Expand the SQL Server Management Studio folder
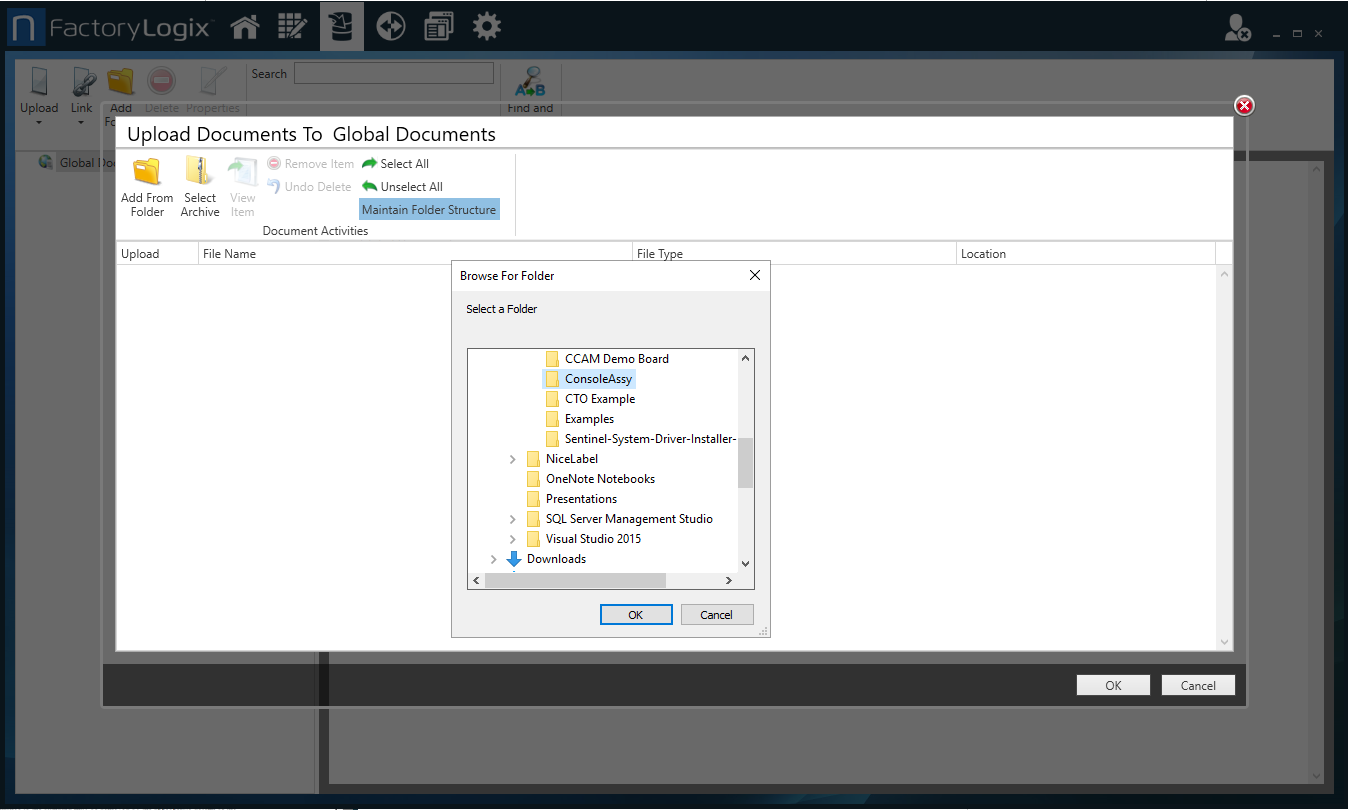This screenshot has width=1348, height=810. 513,518
